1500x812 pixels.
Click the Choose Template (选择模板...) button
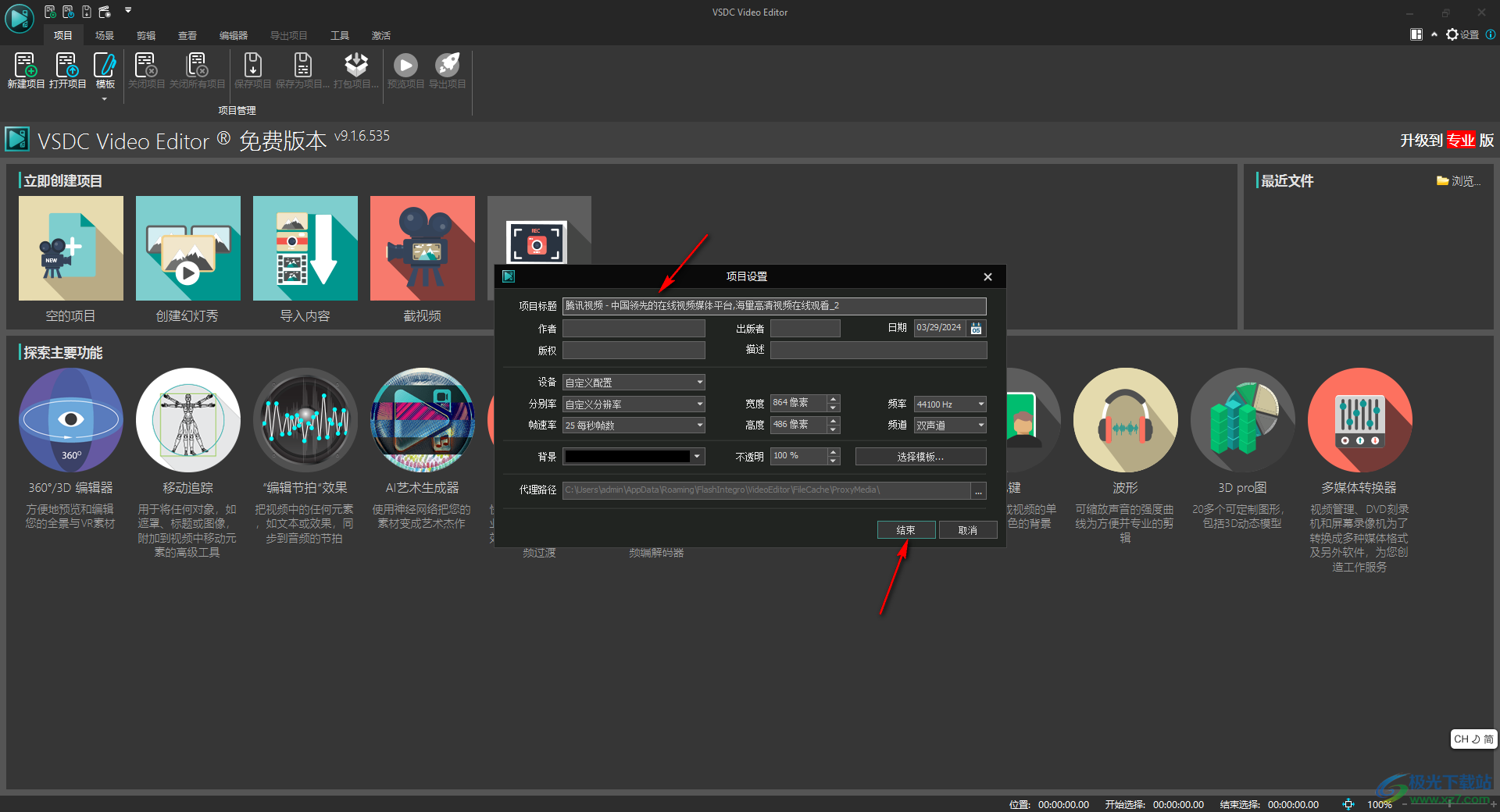(920, 457)
